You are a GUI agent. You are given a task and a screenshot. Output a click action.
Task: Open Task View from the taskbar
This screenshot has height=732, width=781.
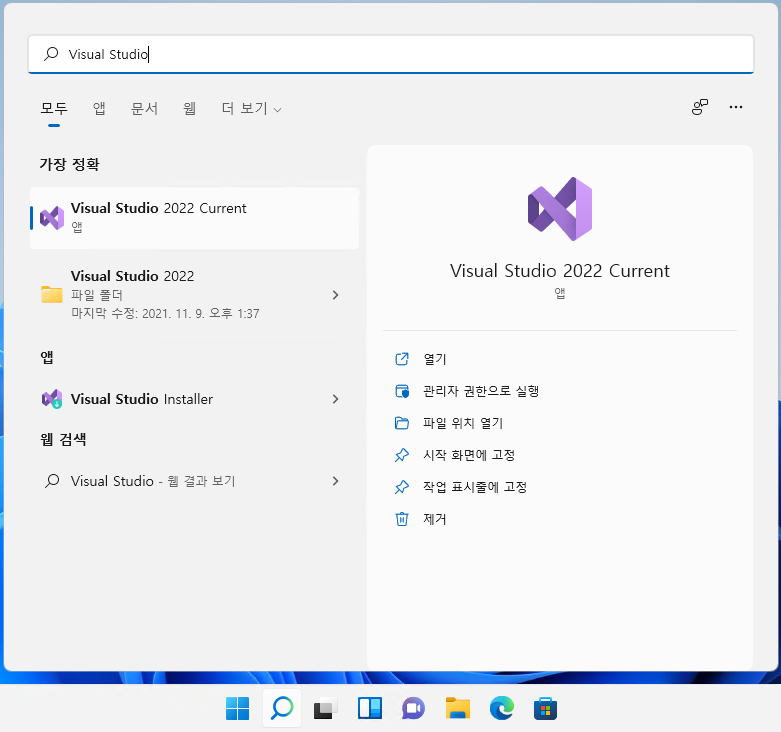tap(326, 708)
